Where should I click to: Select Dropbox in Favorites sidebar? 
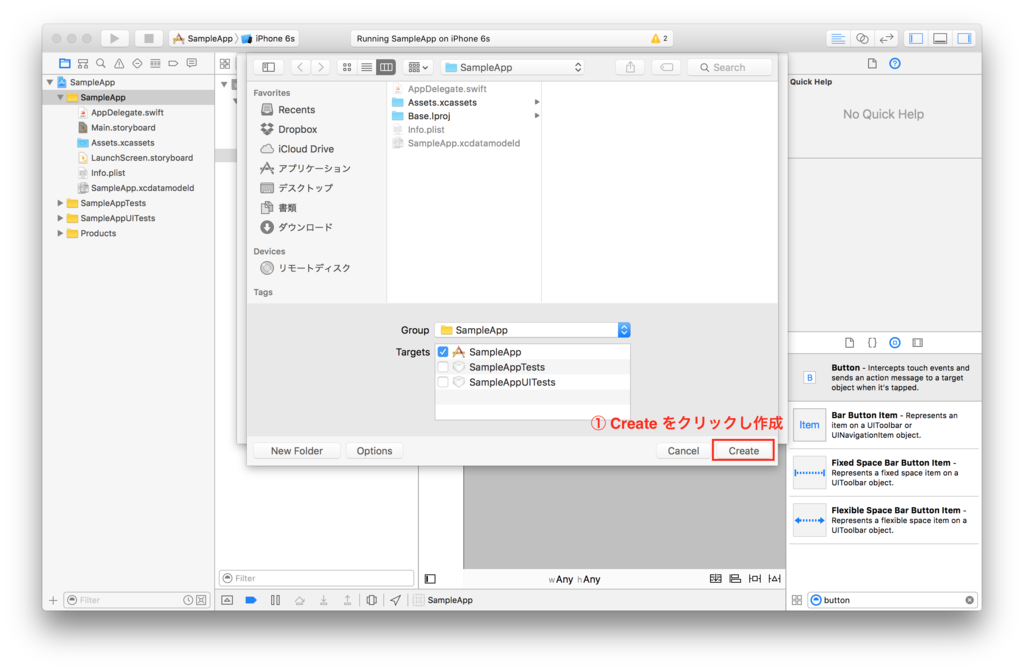[x=297, y=129]
